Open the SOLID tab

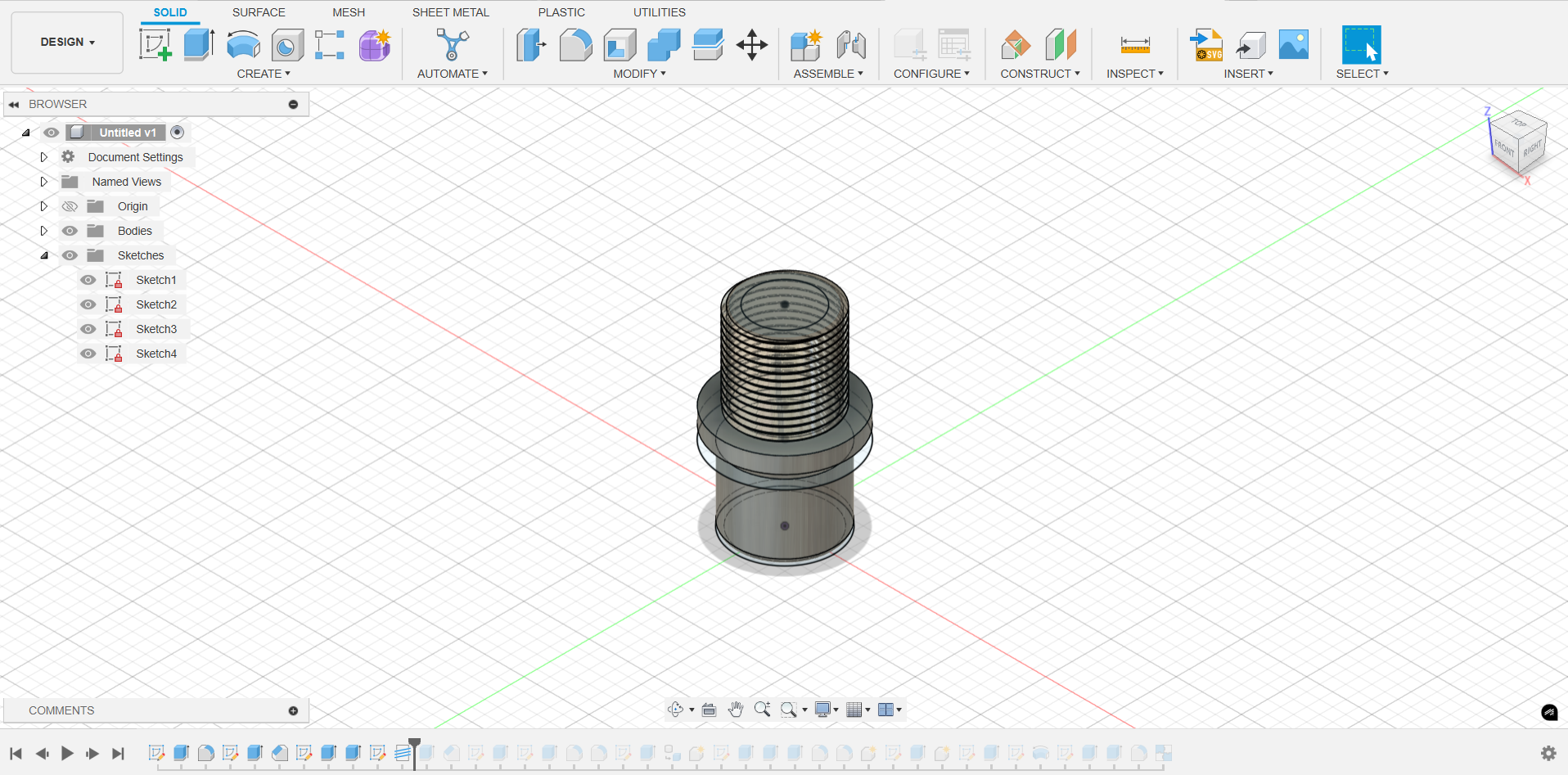click(170, 12)
